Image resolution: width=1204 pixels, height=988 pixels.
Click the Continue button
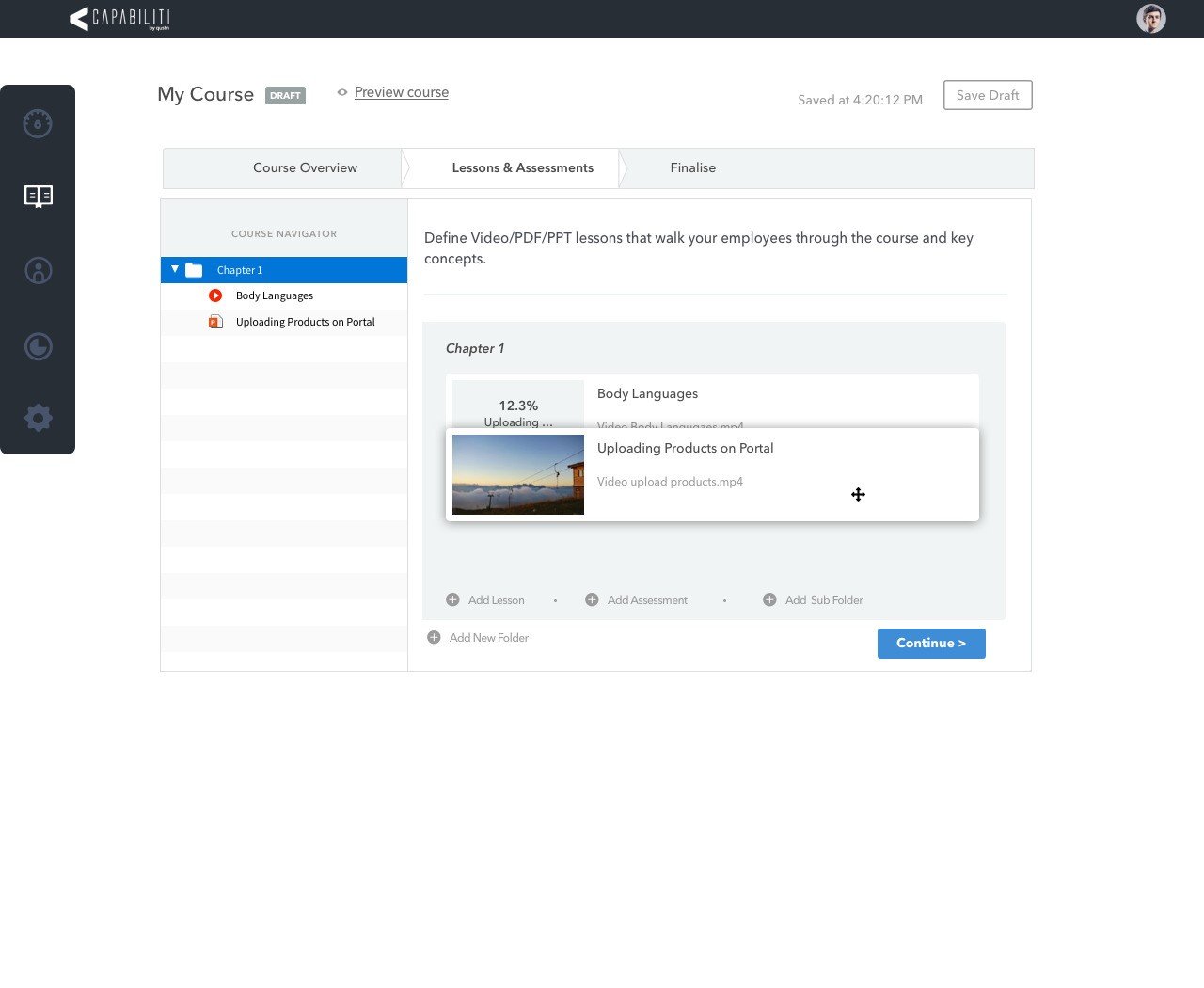click(x=931, y=644)
